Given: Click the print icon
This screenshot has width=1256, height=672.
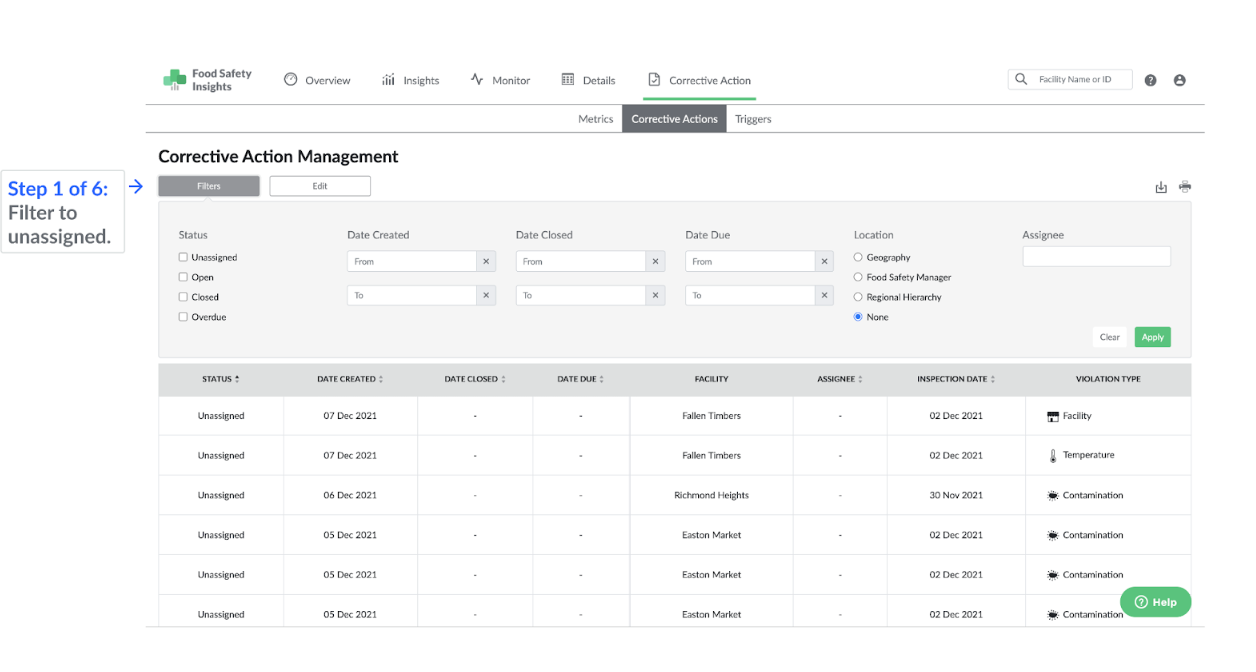Looking at the screenshot, I should [1185, 187].
